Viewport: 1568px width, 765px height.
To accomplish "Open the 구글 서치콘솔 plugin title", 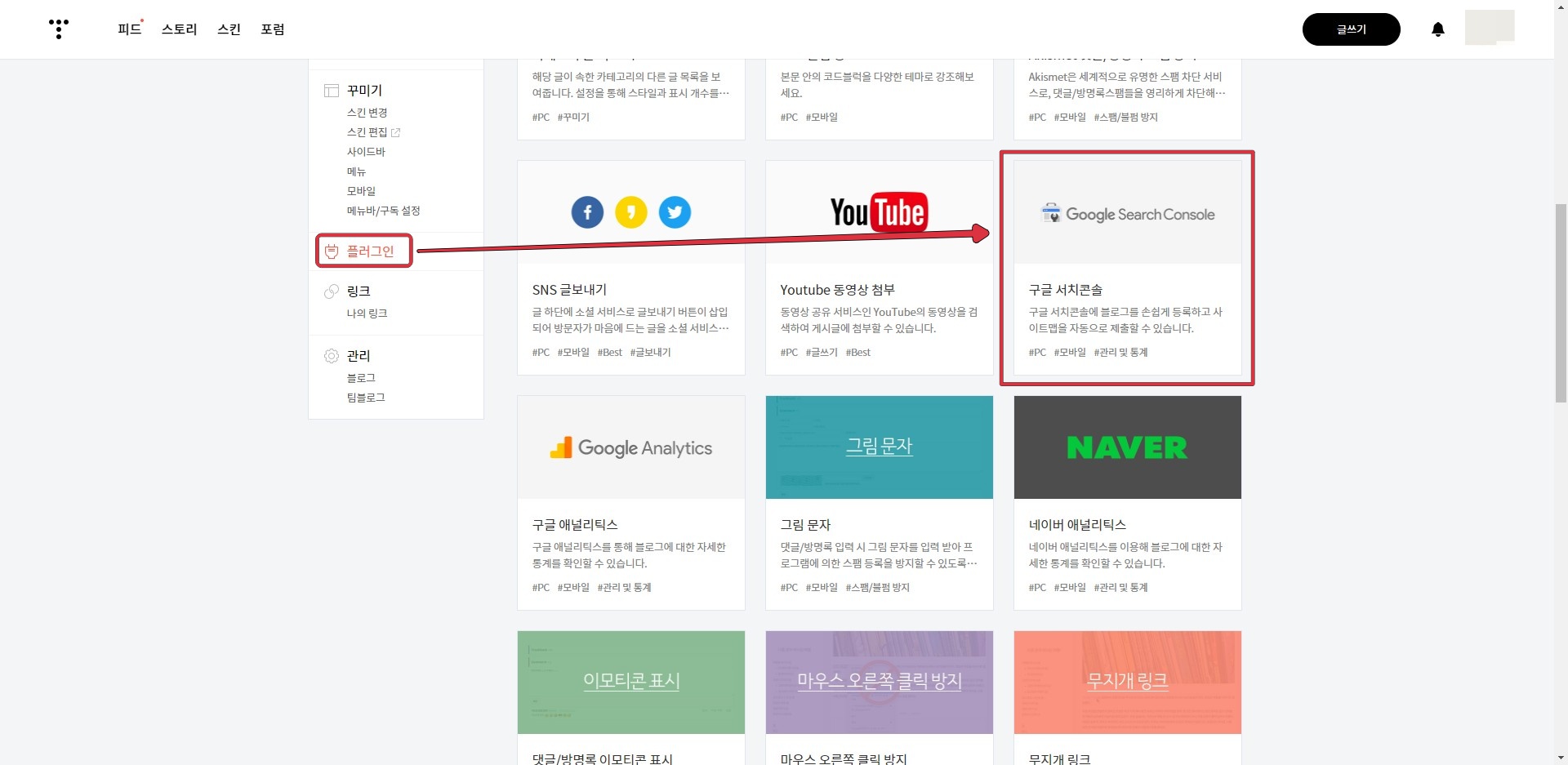I will (1066, 290).
